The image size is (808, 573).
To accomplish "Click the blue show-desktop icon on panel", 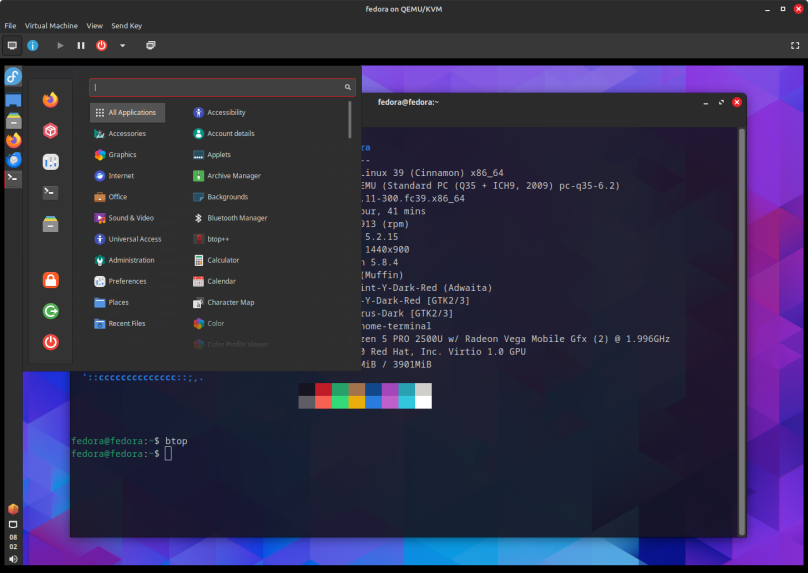I will 13,100.
